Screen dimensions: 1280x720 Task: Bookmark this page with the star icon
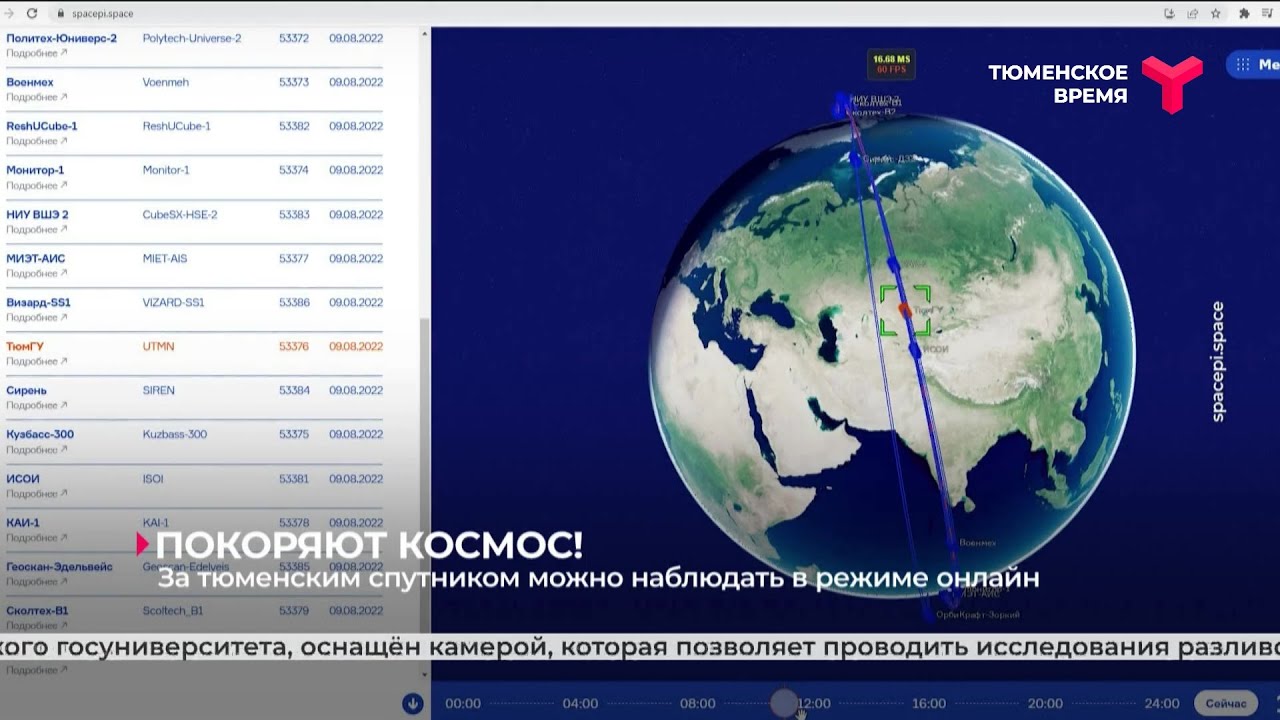(1216, 14)
